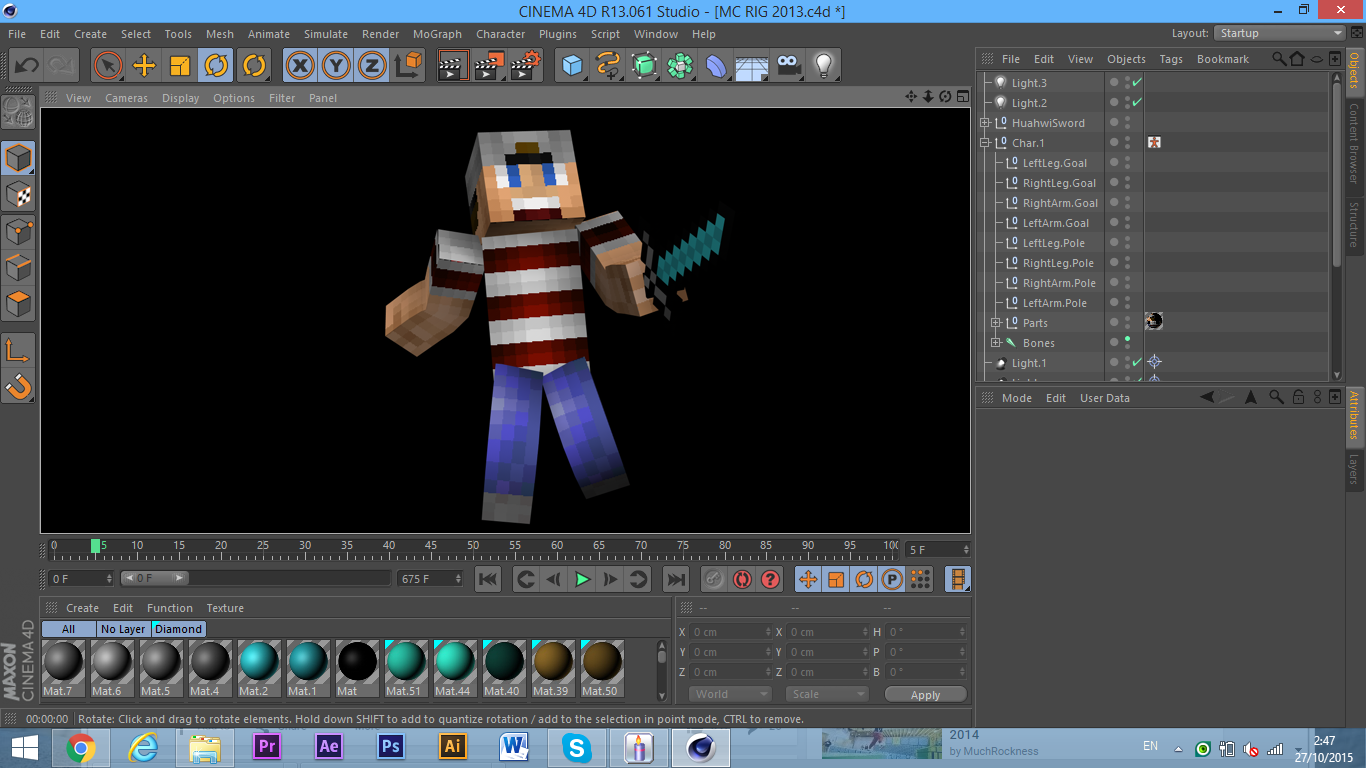Select the No Layer materials filter
This screenshot has width=1366, height=768.
pyautogui.click(x=124, y=629)
